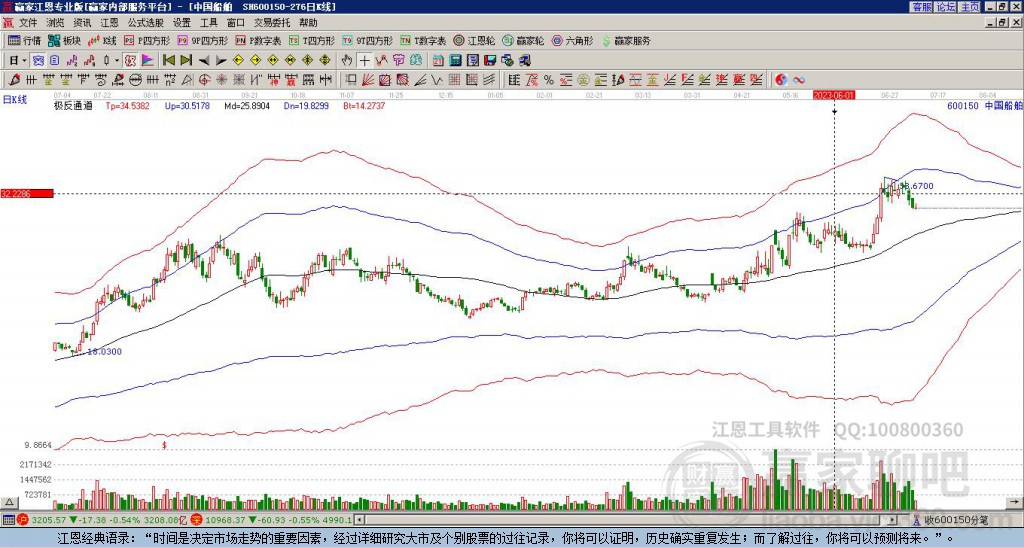The width and height of the screenshot is (1024, 548).
Task: Click the up-triangle panel button near volume
Action: click(8, 503)
